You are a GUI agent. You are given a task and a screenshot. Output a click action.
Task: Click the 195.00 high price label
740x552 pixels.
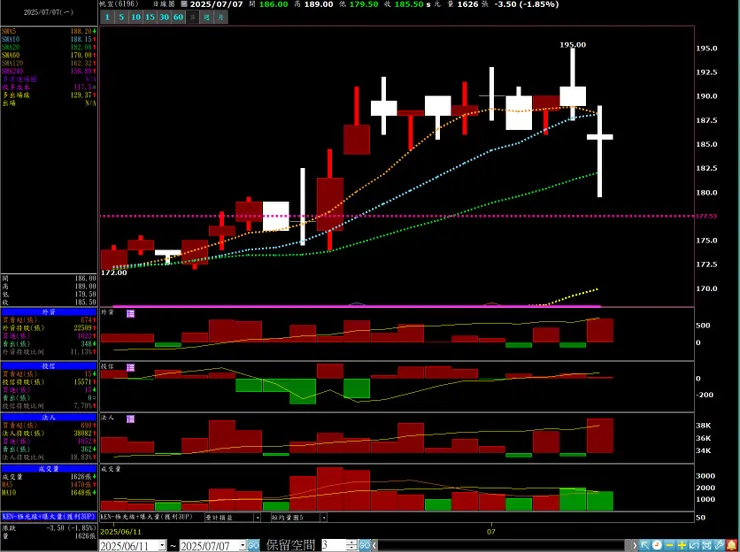pyautogui.click(x=573, y=45)
